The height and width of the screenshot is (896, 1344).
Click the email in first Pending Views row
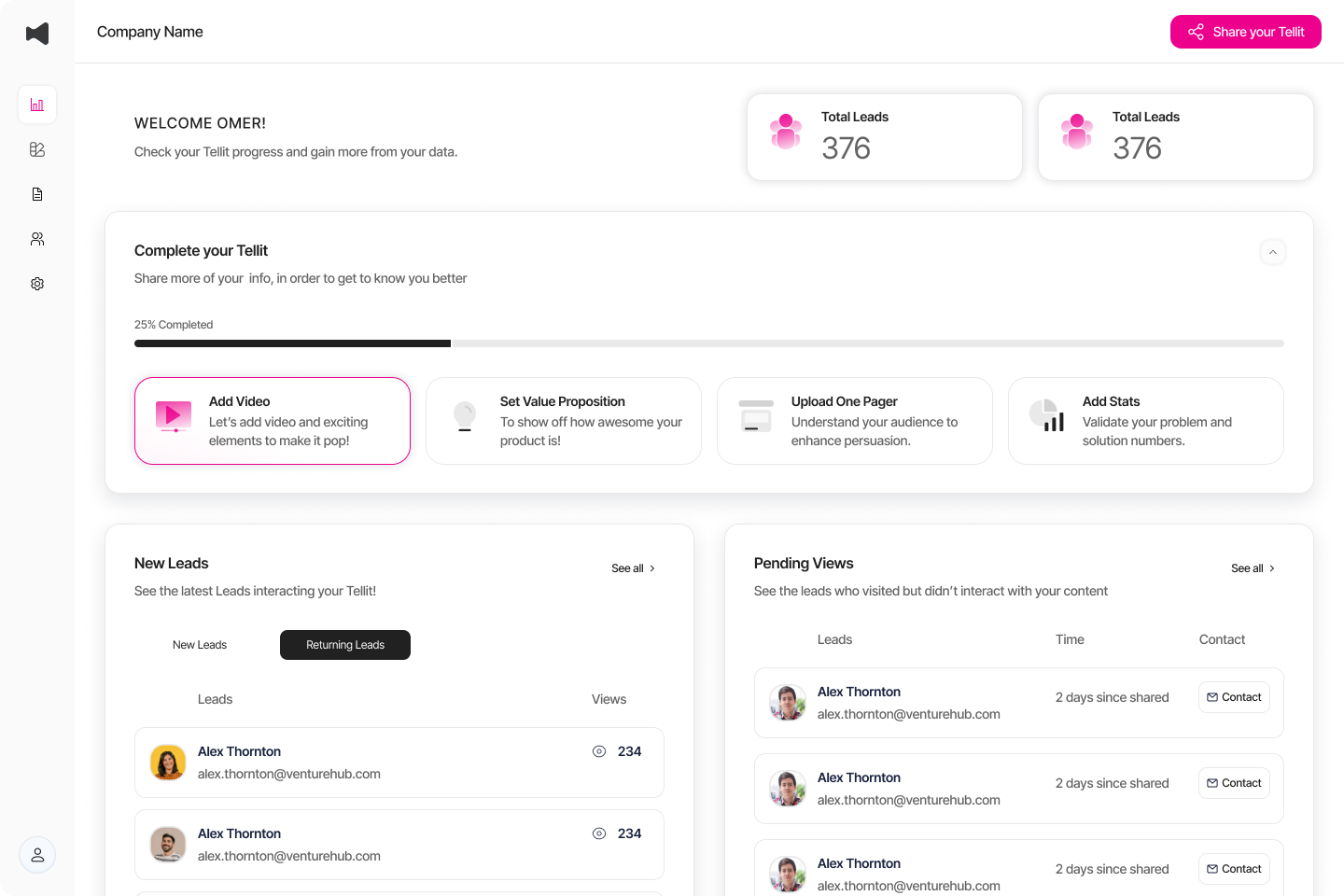(909, 714)
